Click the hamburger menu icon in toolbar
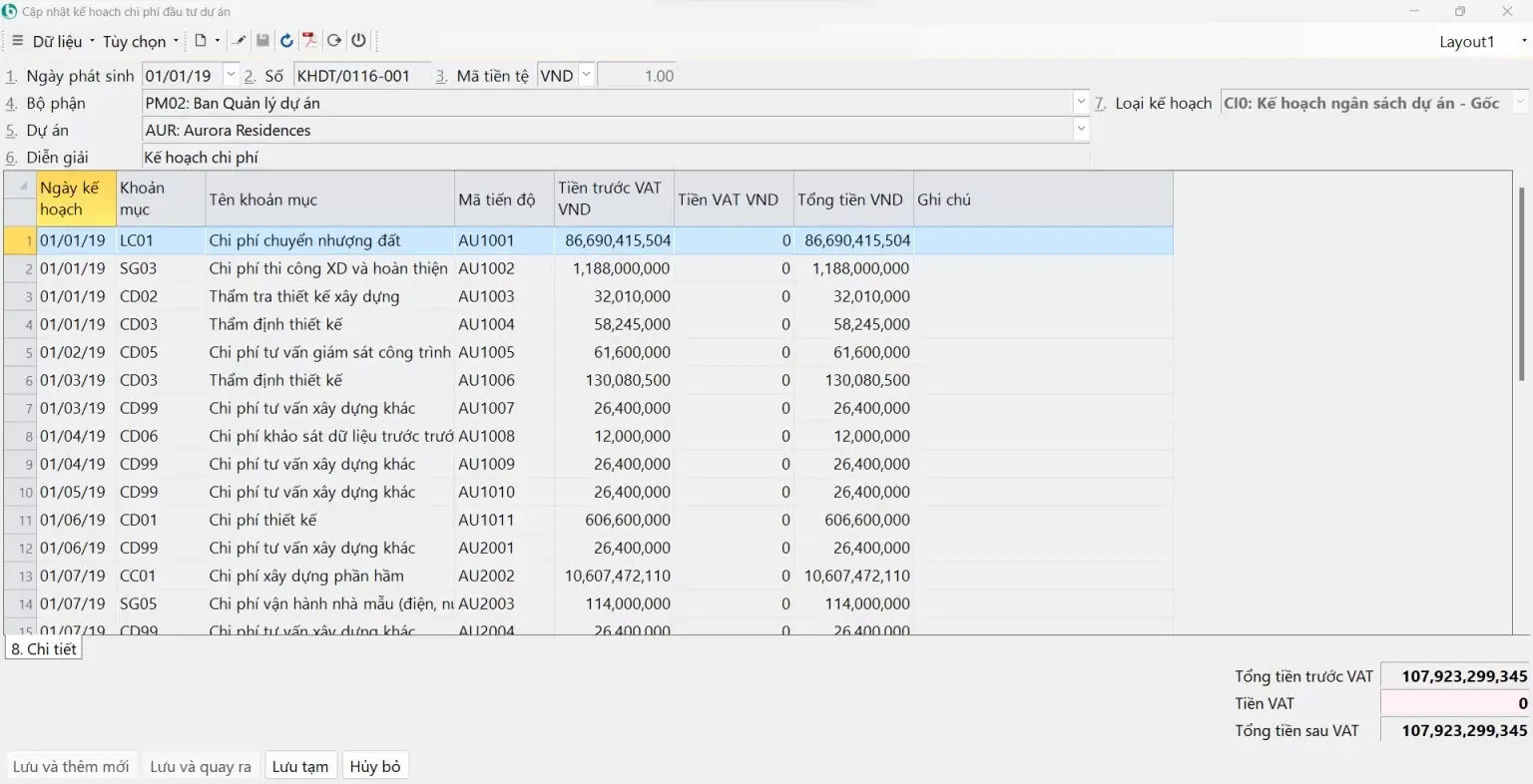 [x=17, y=41]
